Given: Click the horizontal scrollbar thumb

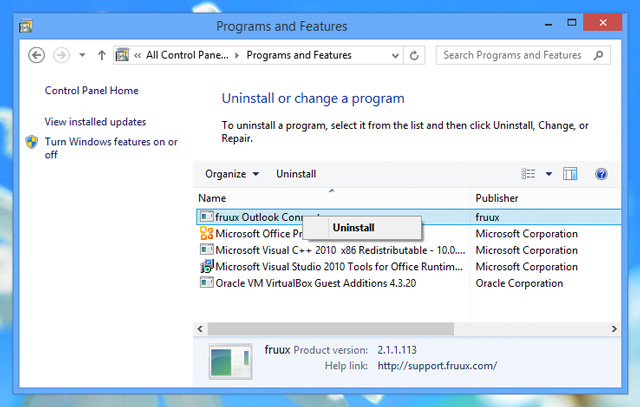Looking at the screenshot, I should [331, 329].
